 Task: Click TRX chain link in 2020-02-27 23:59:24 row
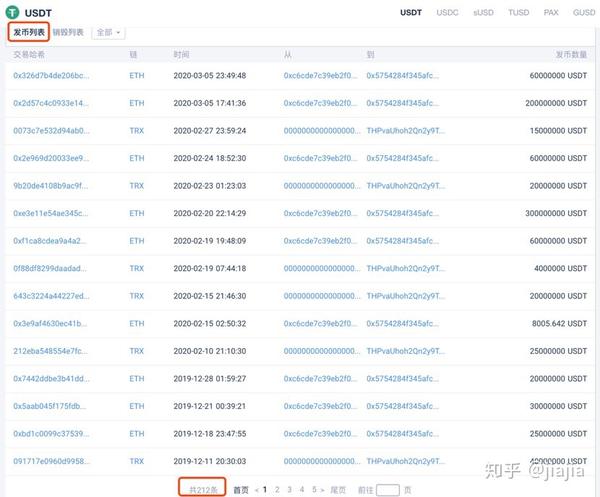137,131
